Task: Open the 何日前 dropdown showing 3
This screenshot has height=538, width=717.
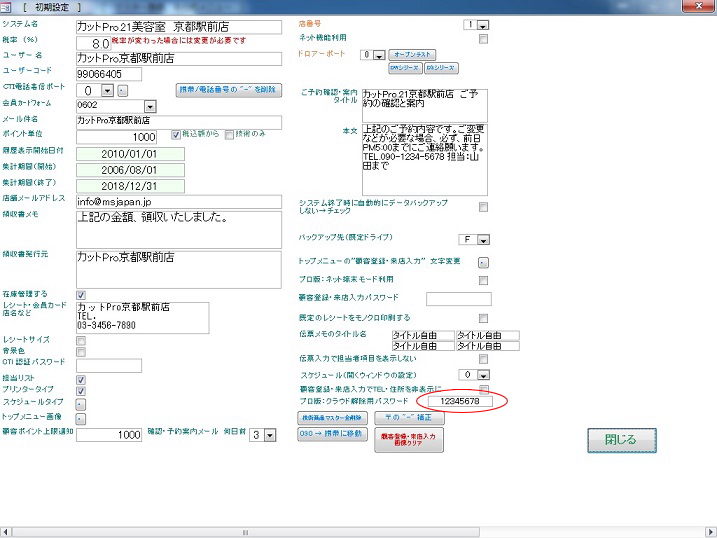Action: click(x=270, y=435)
